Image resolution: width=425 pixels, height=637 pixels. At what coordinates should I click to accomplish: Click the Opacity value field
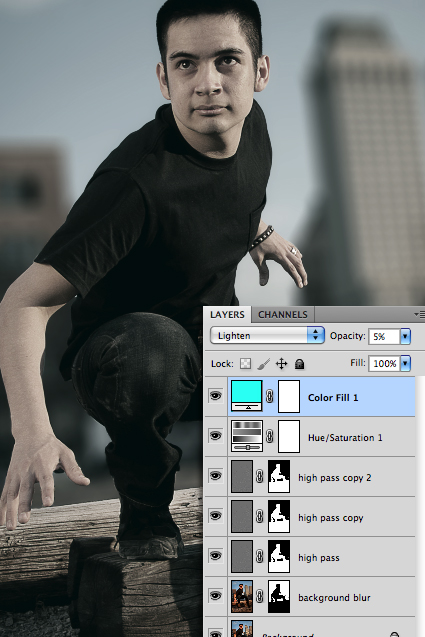(384, 336)
